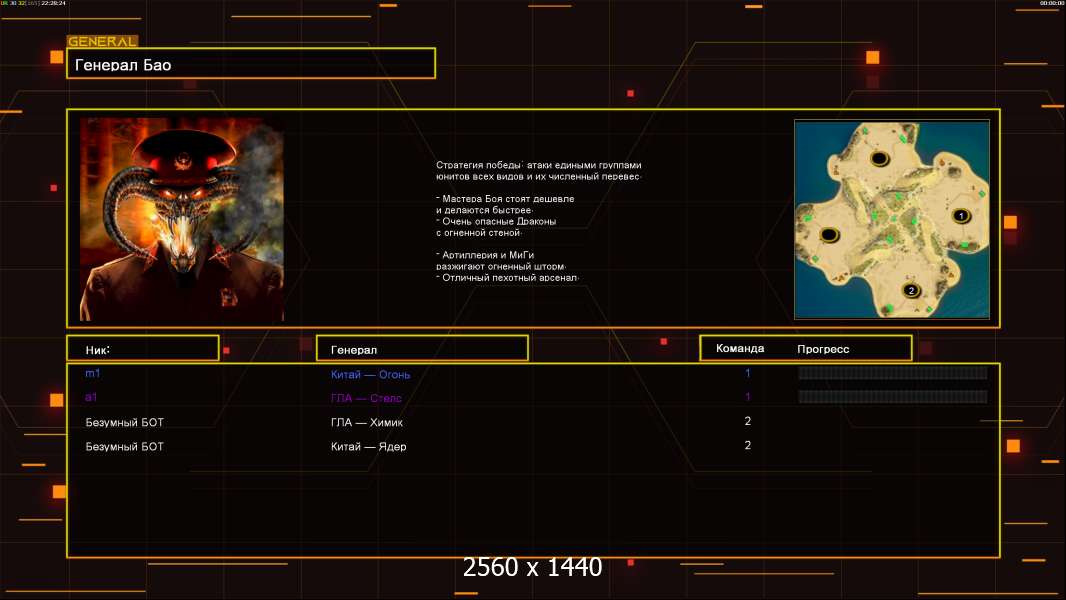Select the unnumbered top start position on minimap

(x=880, y=160)
